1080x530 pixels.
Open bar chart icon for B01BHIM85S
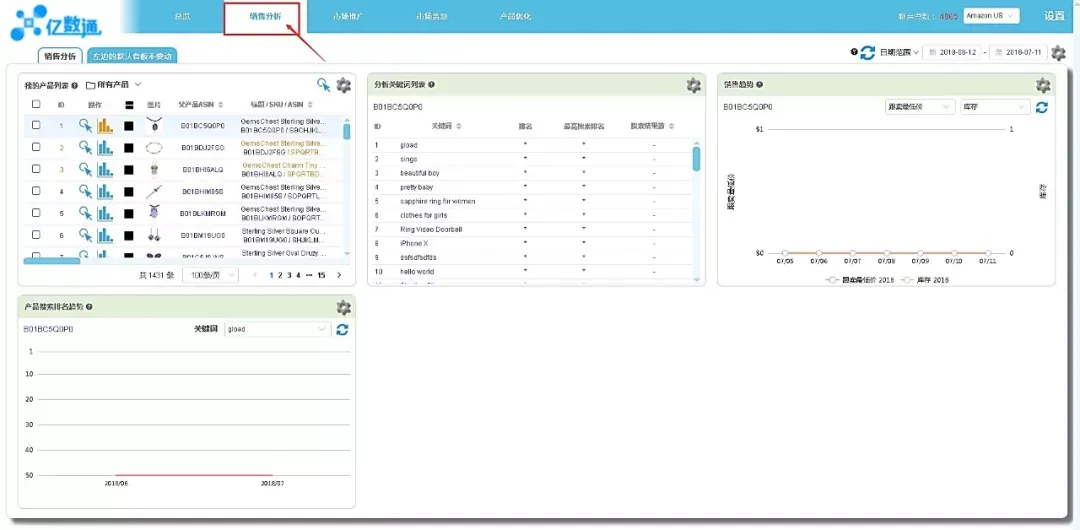pos(105,192)
